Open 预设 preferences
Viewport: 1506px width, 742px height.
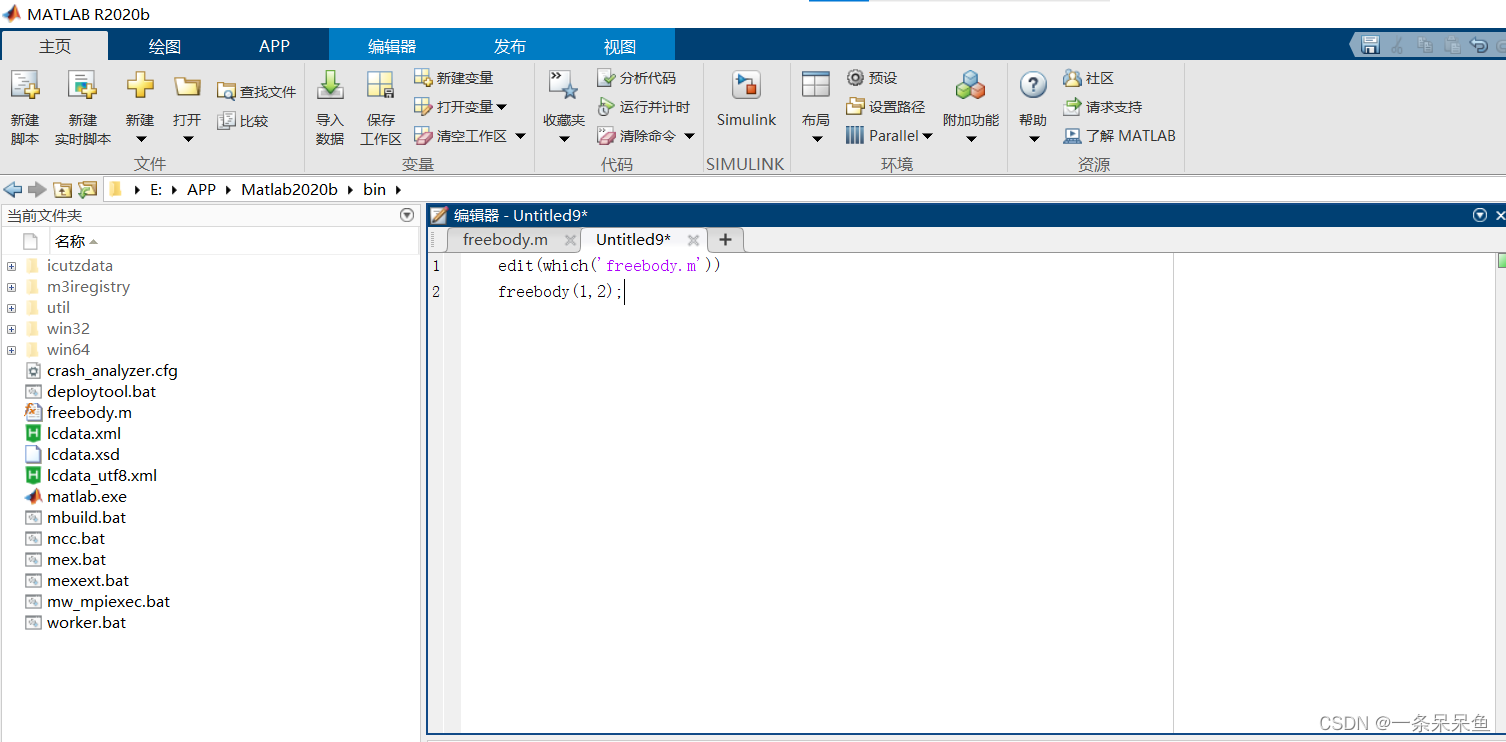click(871, 78)
